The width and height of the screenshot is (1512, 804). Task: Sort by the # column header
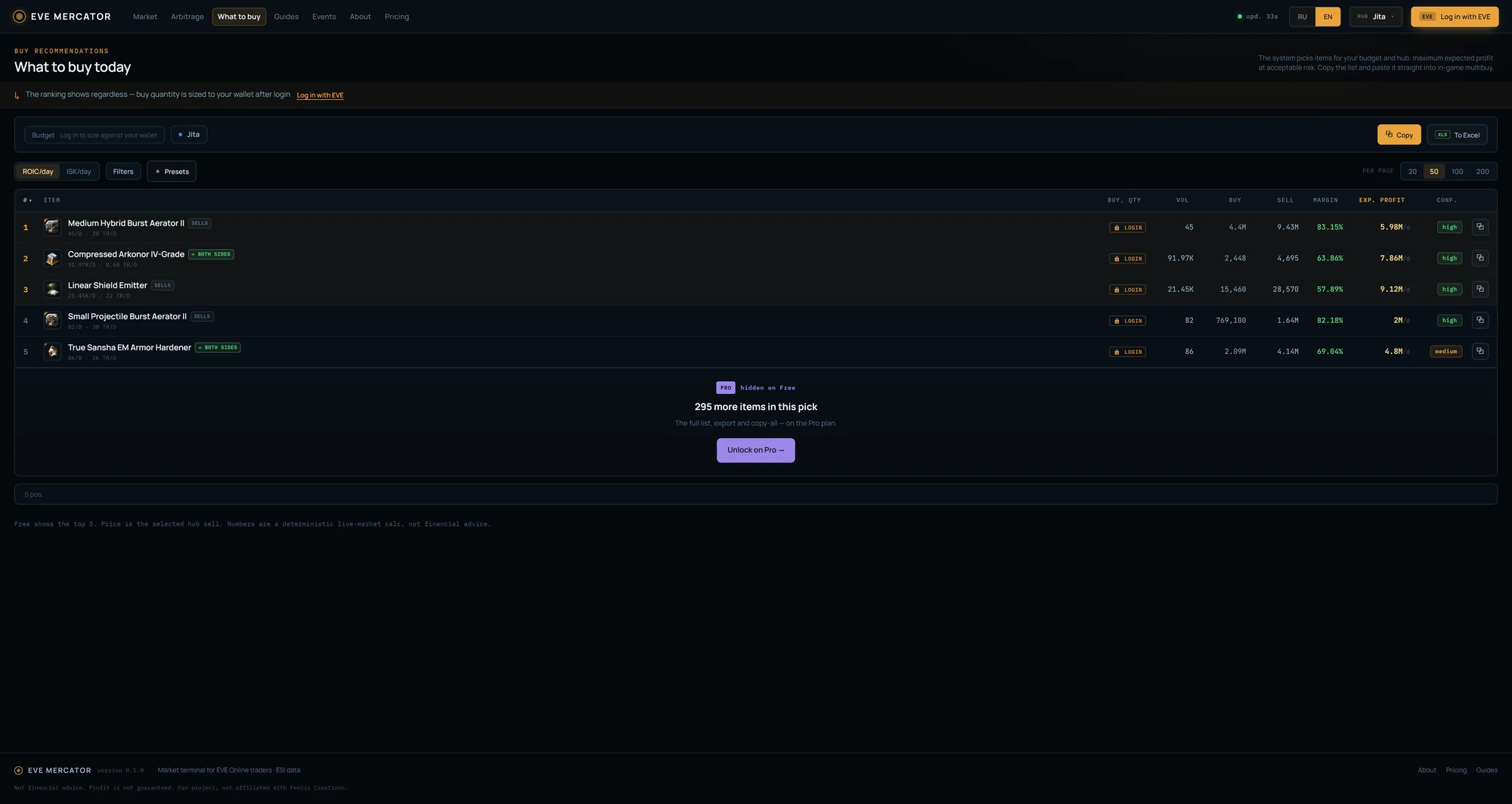click(27, 200)
